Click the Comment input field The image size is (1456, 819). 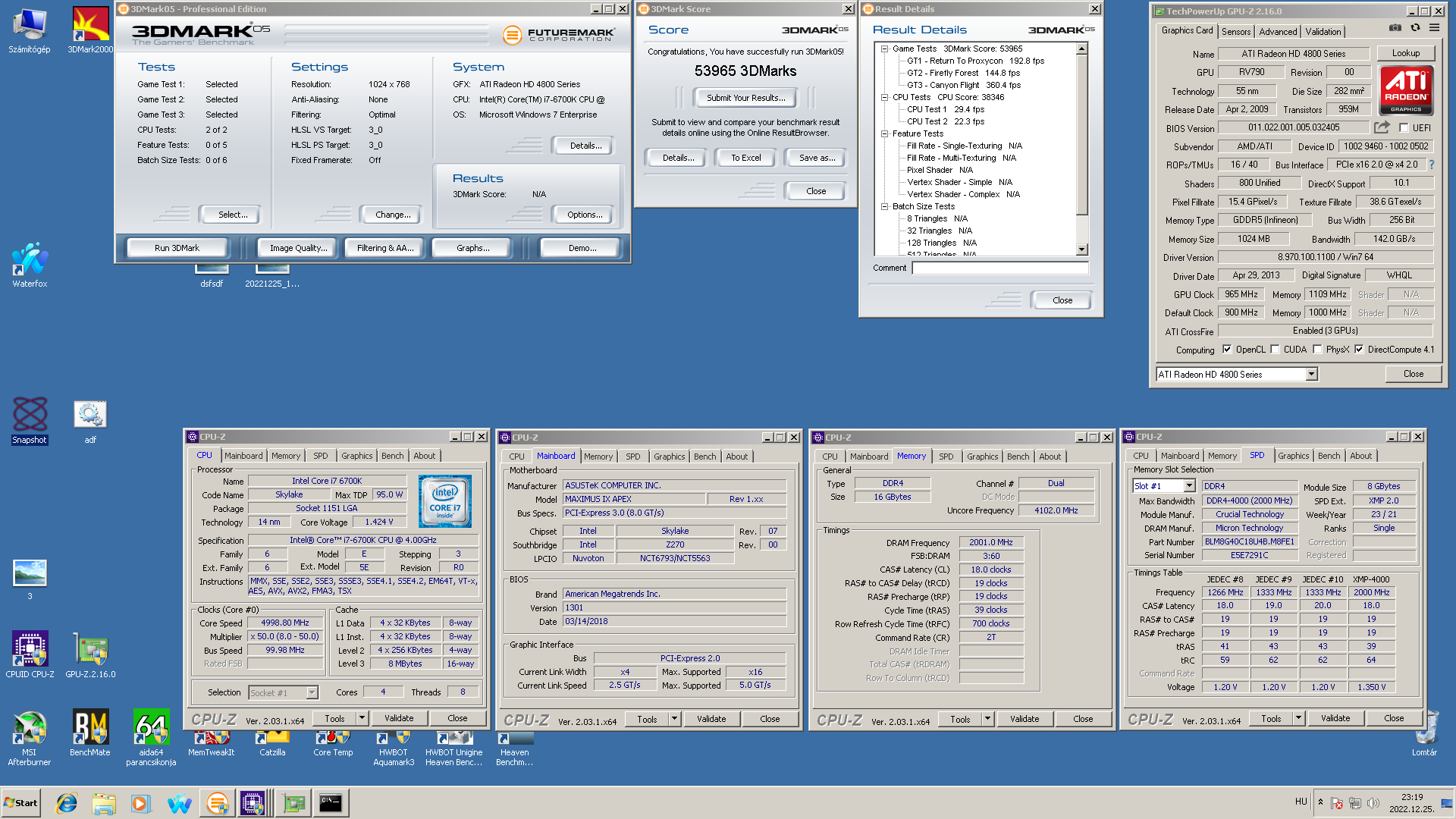pyautogui.click(x=1000, y=268)
